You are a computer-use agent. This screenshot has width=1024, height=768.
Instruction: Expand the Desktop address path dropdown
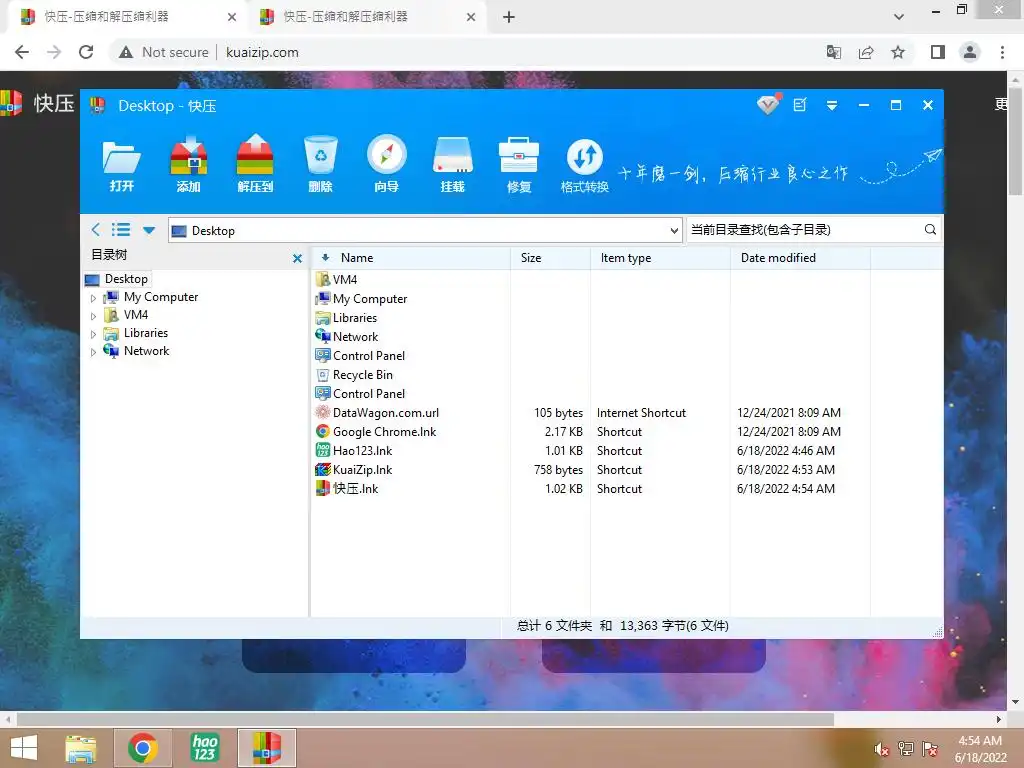[674, 231]
